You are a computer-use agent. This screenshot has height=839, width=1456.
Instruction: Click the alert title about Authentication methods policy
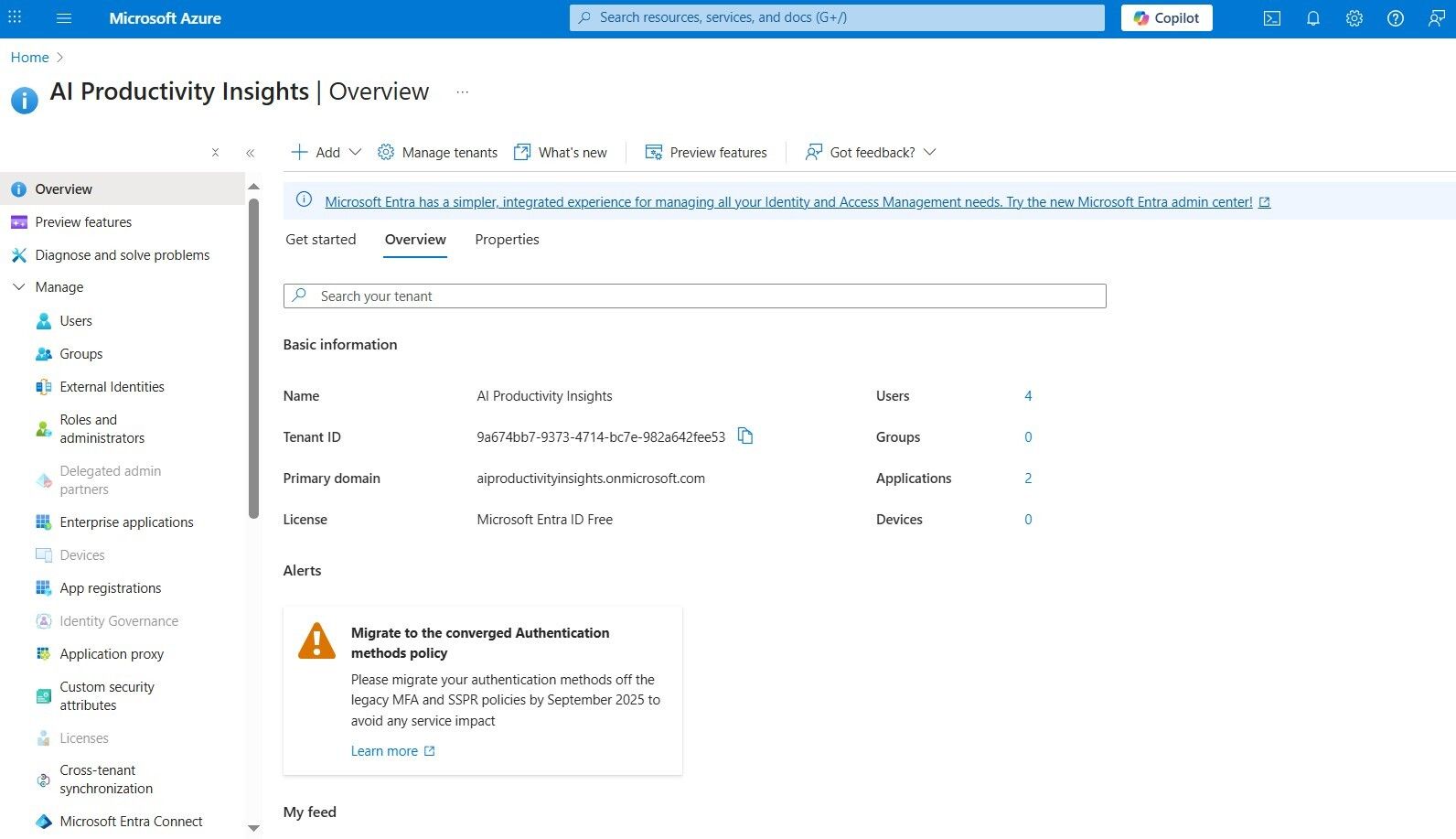tap(480, 643)
